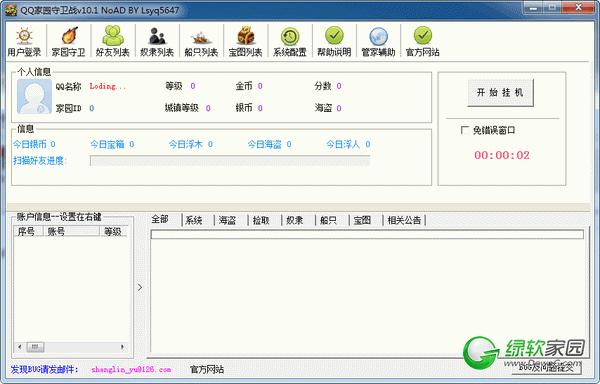This screenshot has width=600, height=384.
Task: Open the 管家辅助 globe icon
Action: 378,41
